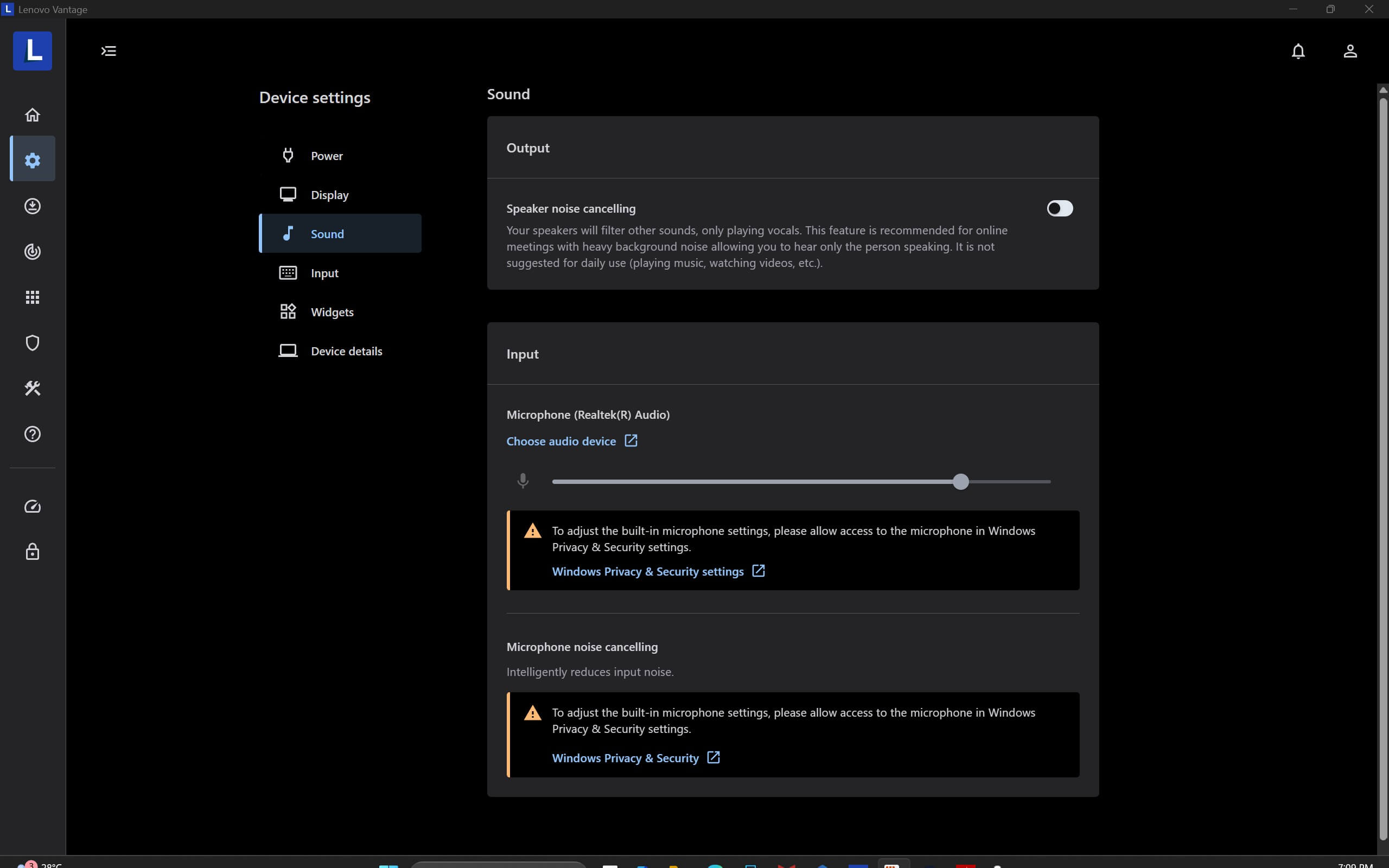Open the help question mark icon
The width and height of the screenshot is (1389, 868).
pyautogui.click(x=32, y=434)
